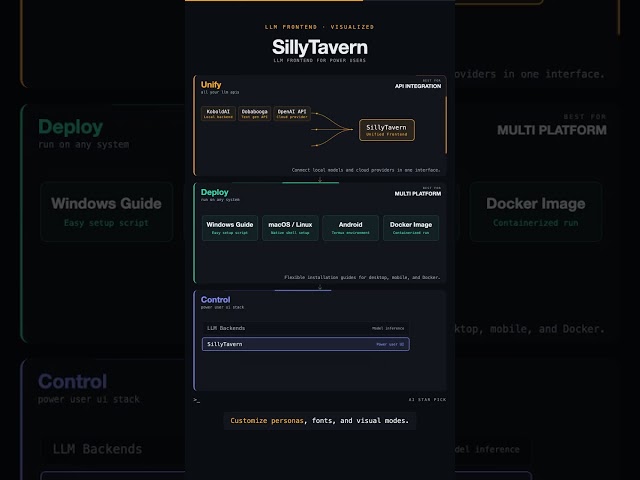
Task: Click the large blurred Windows Guide card in the background
Action: click(x=106, y=212)
